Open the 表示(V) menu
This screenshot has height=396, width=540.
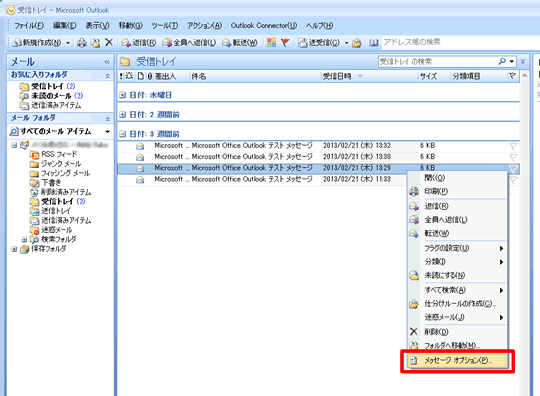(97, 25)
